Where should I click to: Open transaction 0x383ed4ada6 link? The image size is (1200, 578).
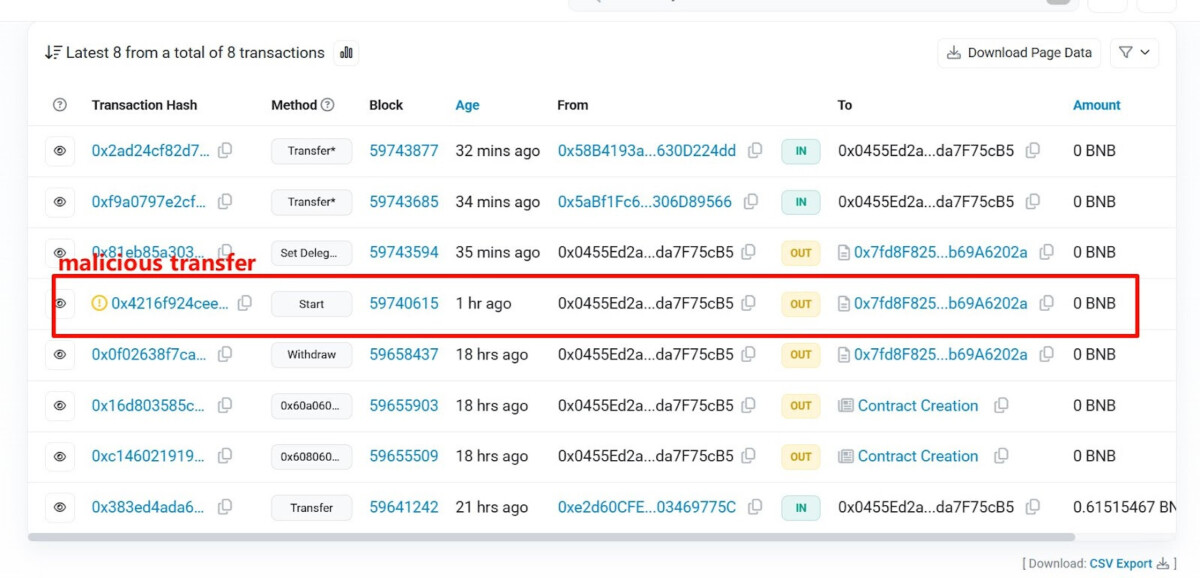click(149, 507)
